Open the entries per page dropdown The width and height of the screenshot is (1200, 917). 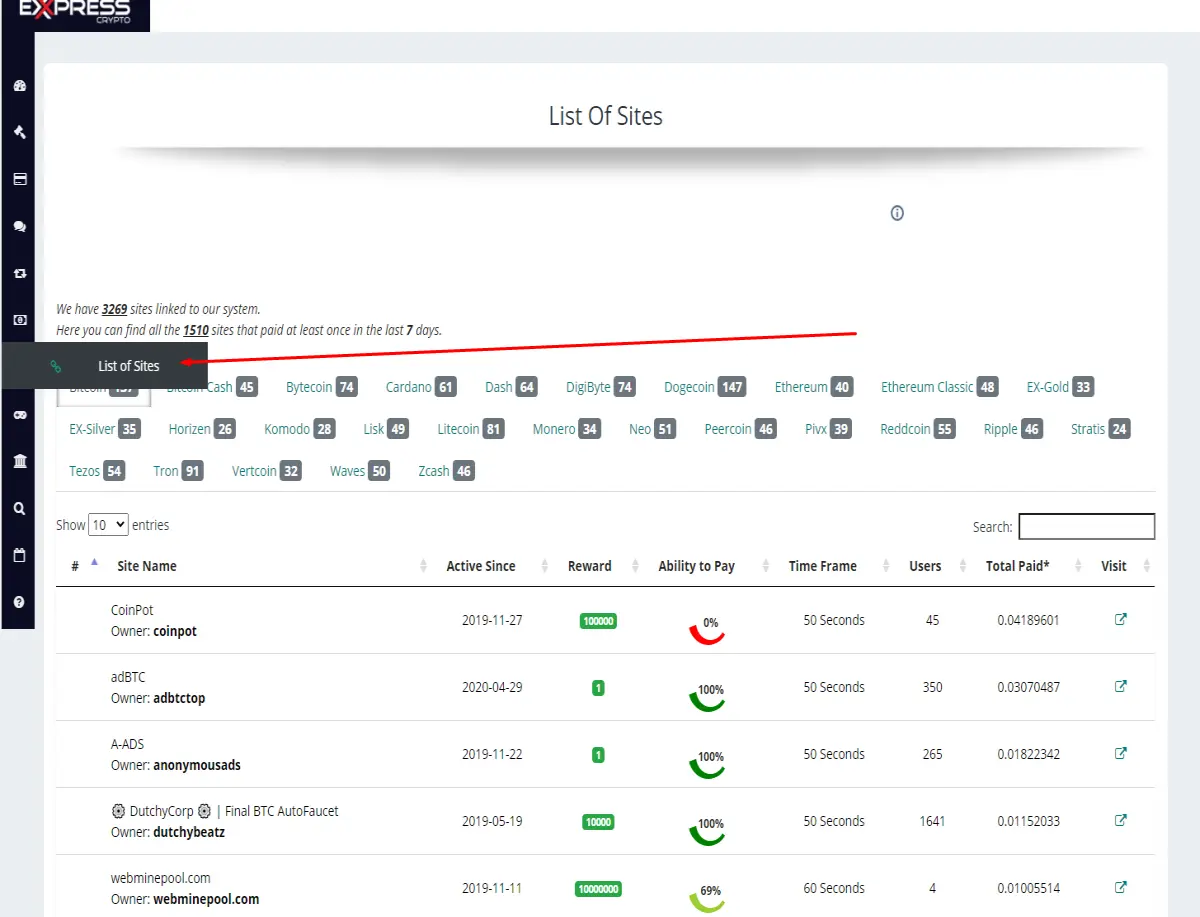[x=109, y=525]
